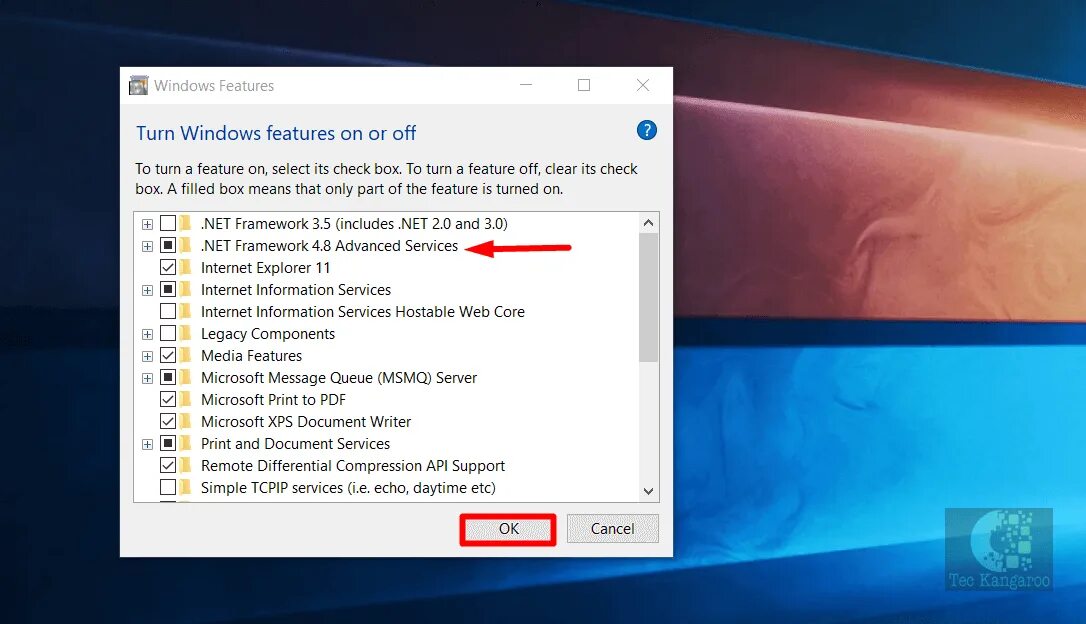Toggle the Internet Information Services checkbox
Screen dimensions: 1086x624
click(168, 289)
